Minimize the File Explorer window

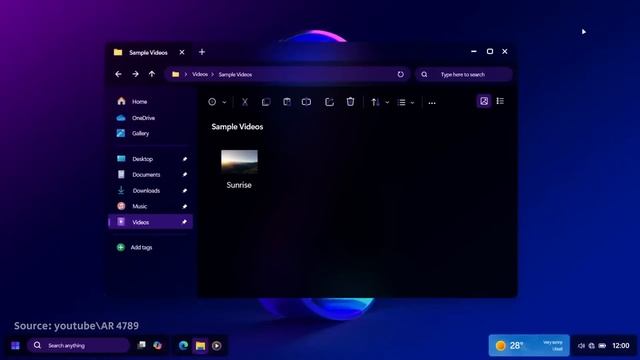tap(473, 51)
